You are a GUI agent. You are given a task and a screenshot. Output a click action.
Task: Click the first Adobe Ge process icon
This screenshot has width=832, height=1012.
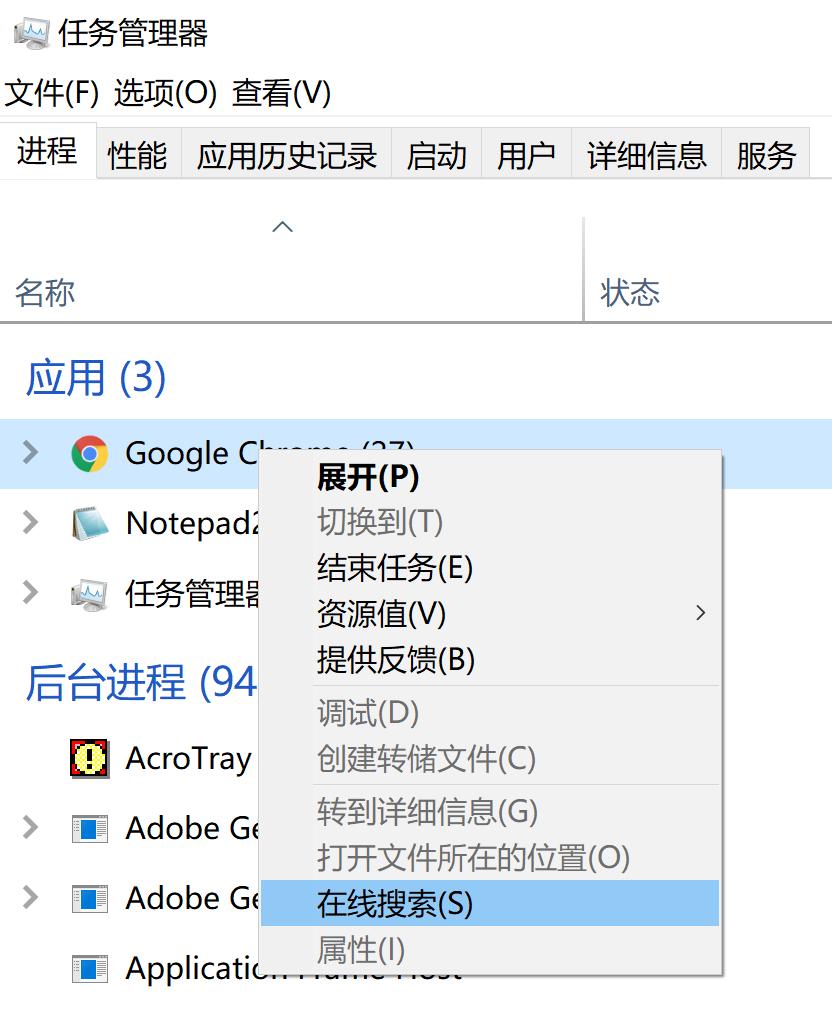click(90, 828)
